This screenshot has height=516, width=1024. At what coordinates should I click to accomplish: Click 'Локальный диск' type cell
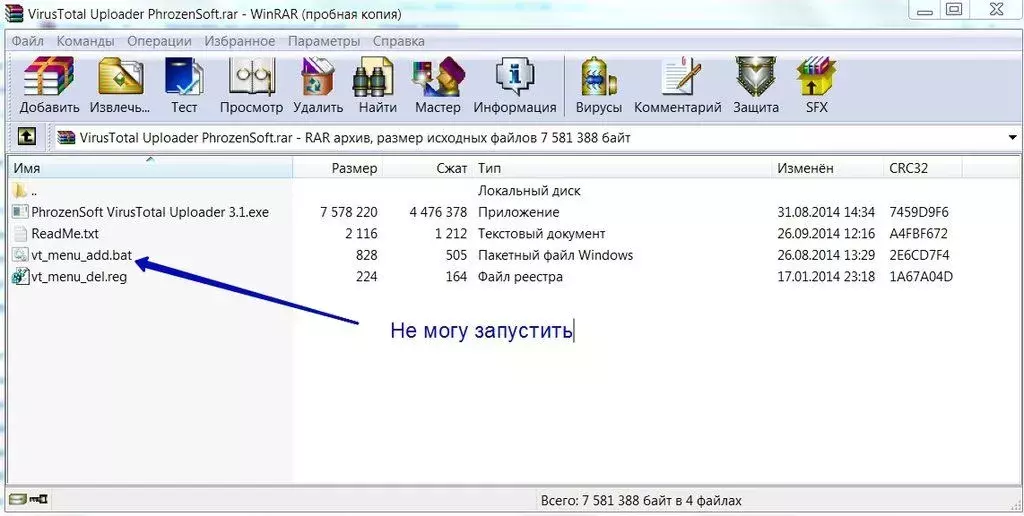coord(530,191)
